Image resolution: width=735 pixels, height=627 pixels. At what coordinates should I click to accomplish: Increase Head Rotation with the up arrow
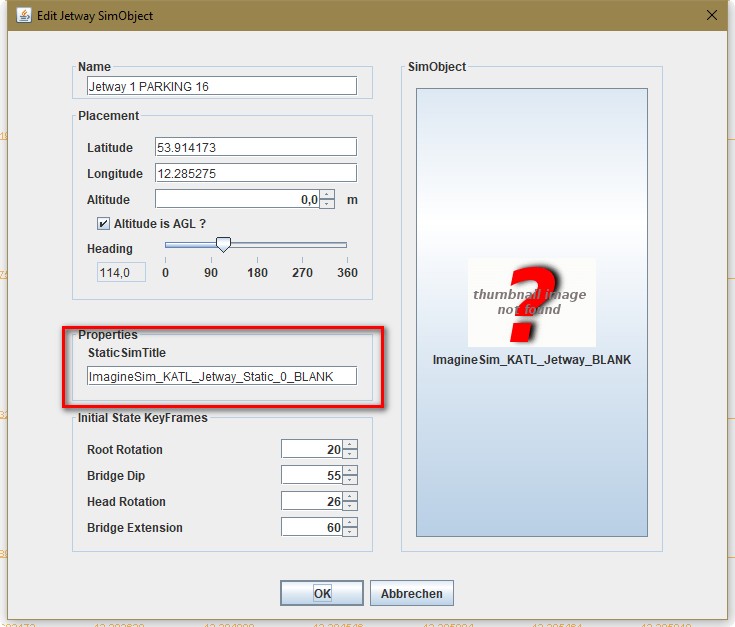pyautogui.click(x=350, y=497)
